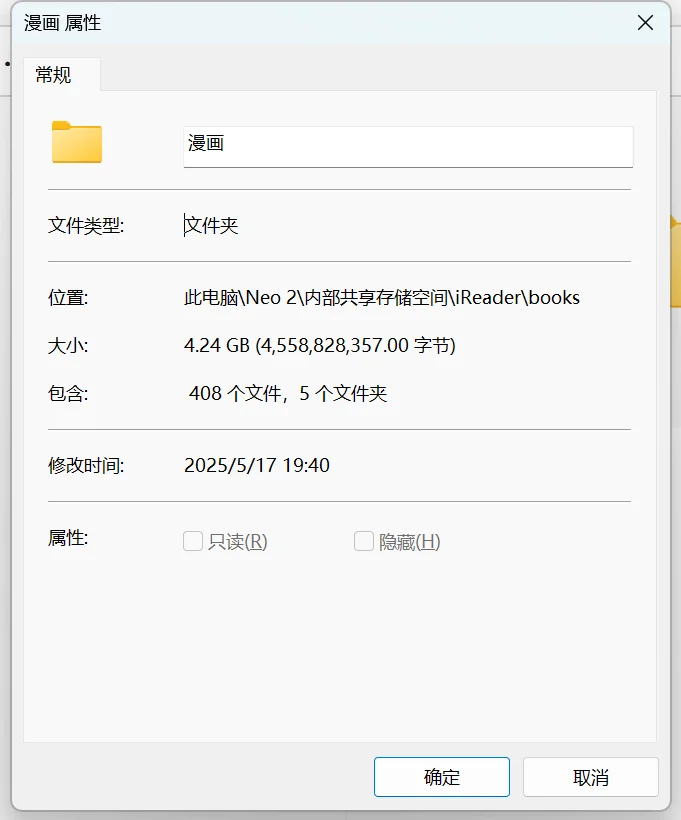Click the yellow folder icon
681x820 pixels.
(x=77, y=142)
